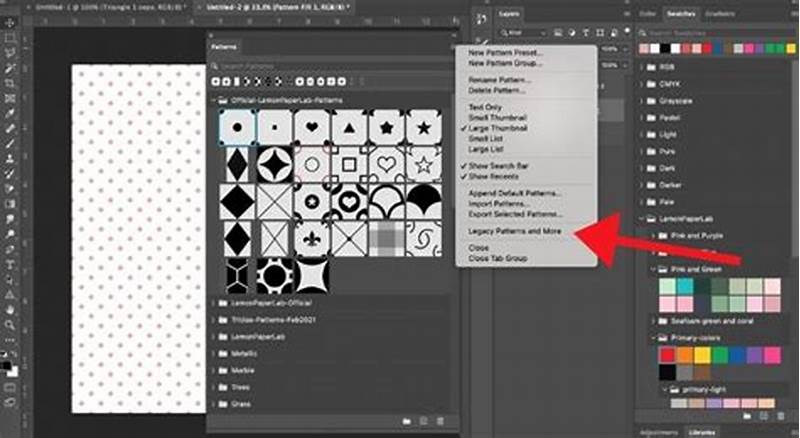This screenshot has height=438, width=800.
Task: Switch view to Large List
Action: [x=486, y=150]
